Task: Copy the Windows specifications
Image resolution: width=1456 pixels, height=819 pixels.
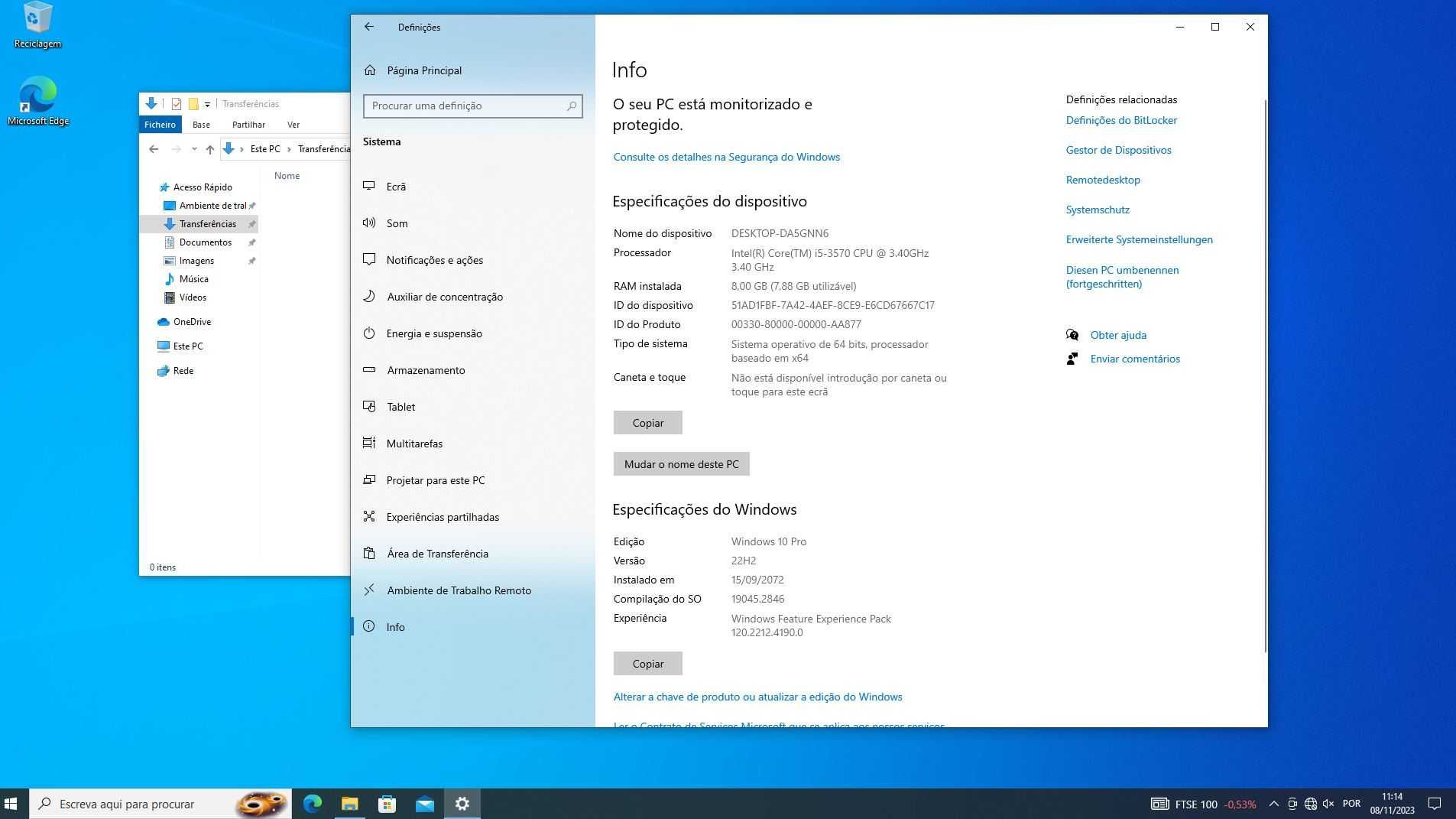Action: [647, 664]
